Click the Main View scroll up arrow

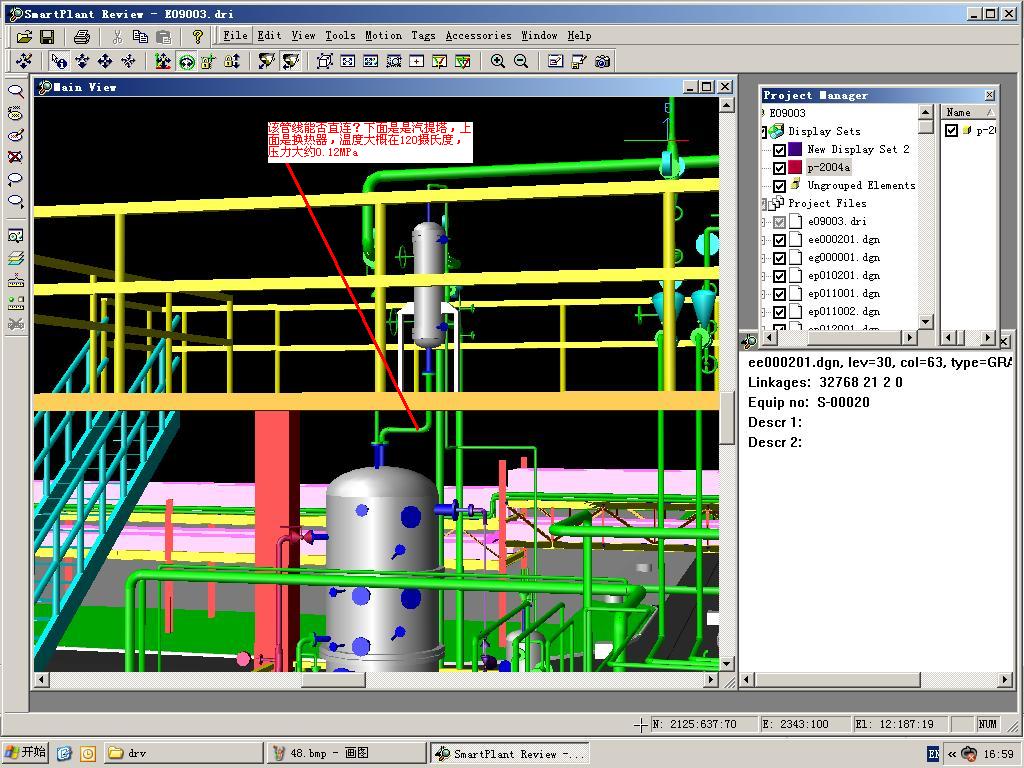tap(727, 104)
